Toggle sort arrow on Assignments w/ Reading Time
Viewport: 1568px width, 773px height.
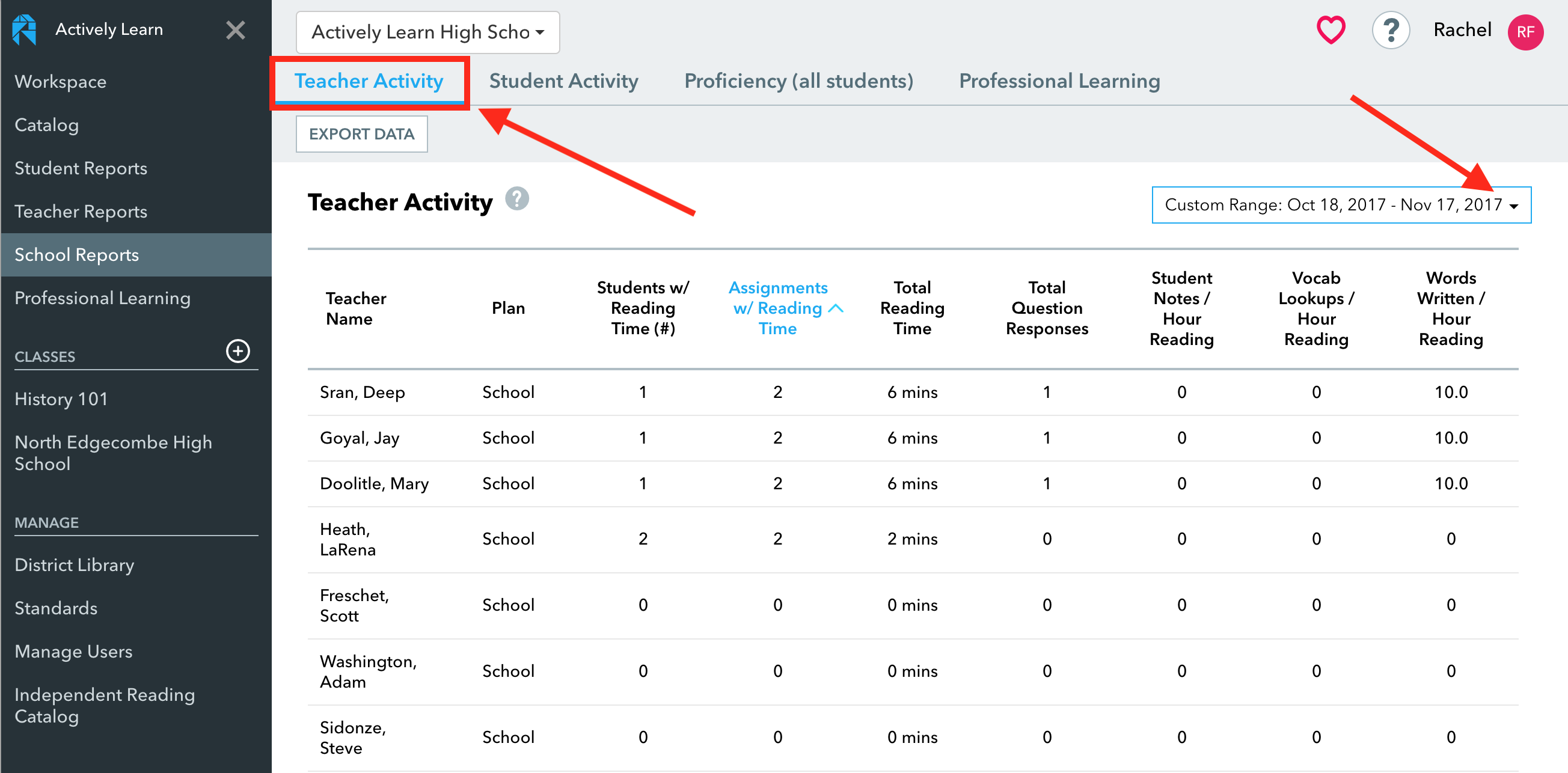click(836, 308)
